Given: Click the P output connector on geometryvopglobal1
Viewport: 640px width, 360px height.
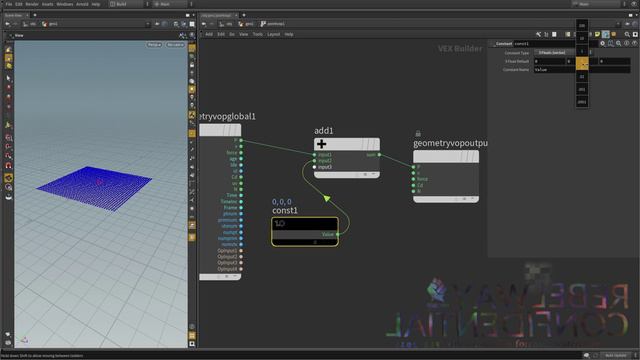Looking at the screenshot, I should (x=241, y=140).
